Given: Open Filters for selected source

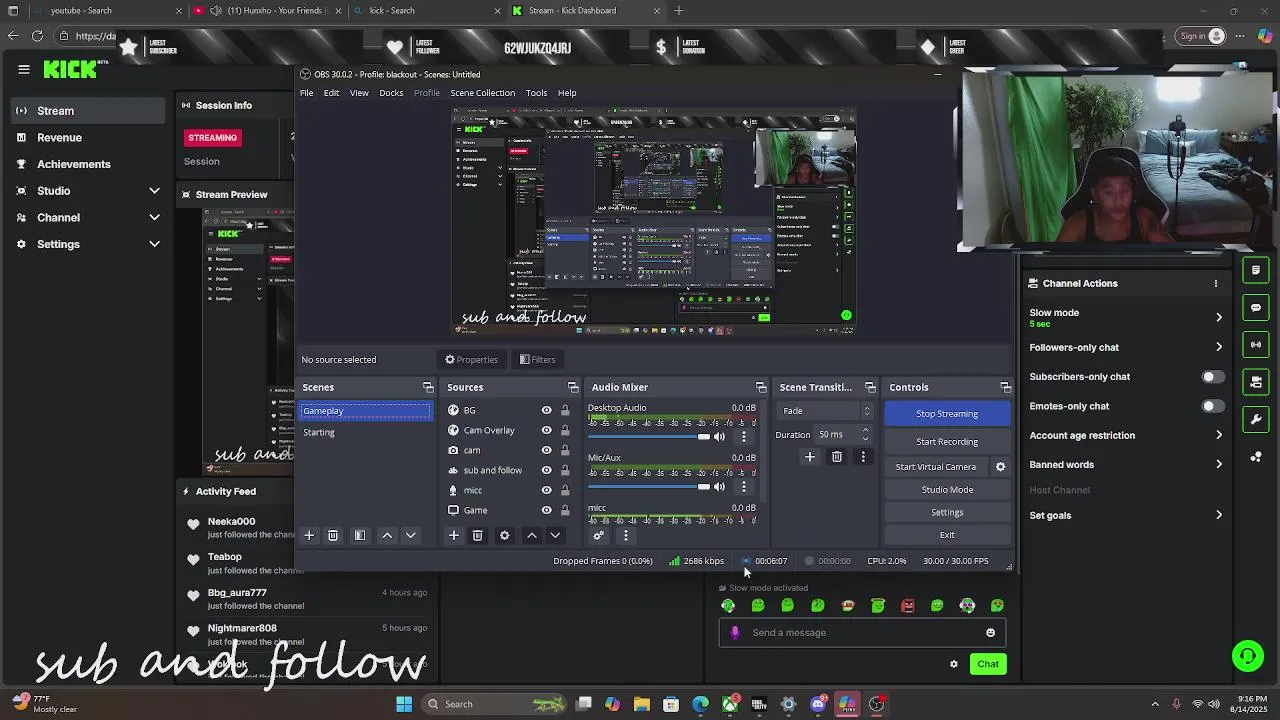Looking at the screenshot, I should [538, 360].
